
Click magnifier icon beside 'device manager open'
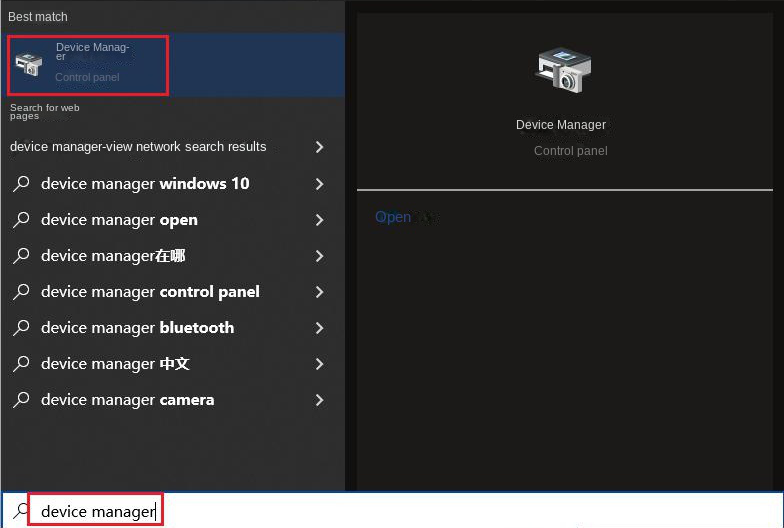coord(21,220)
